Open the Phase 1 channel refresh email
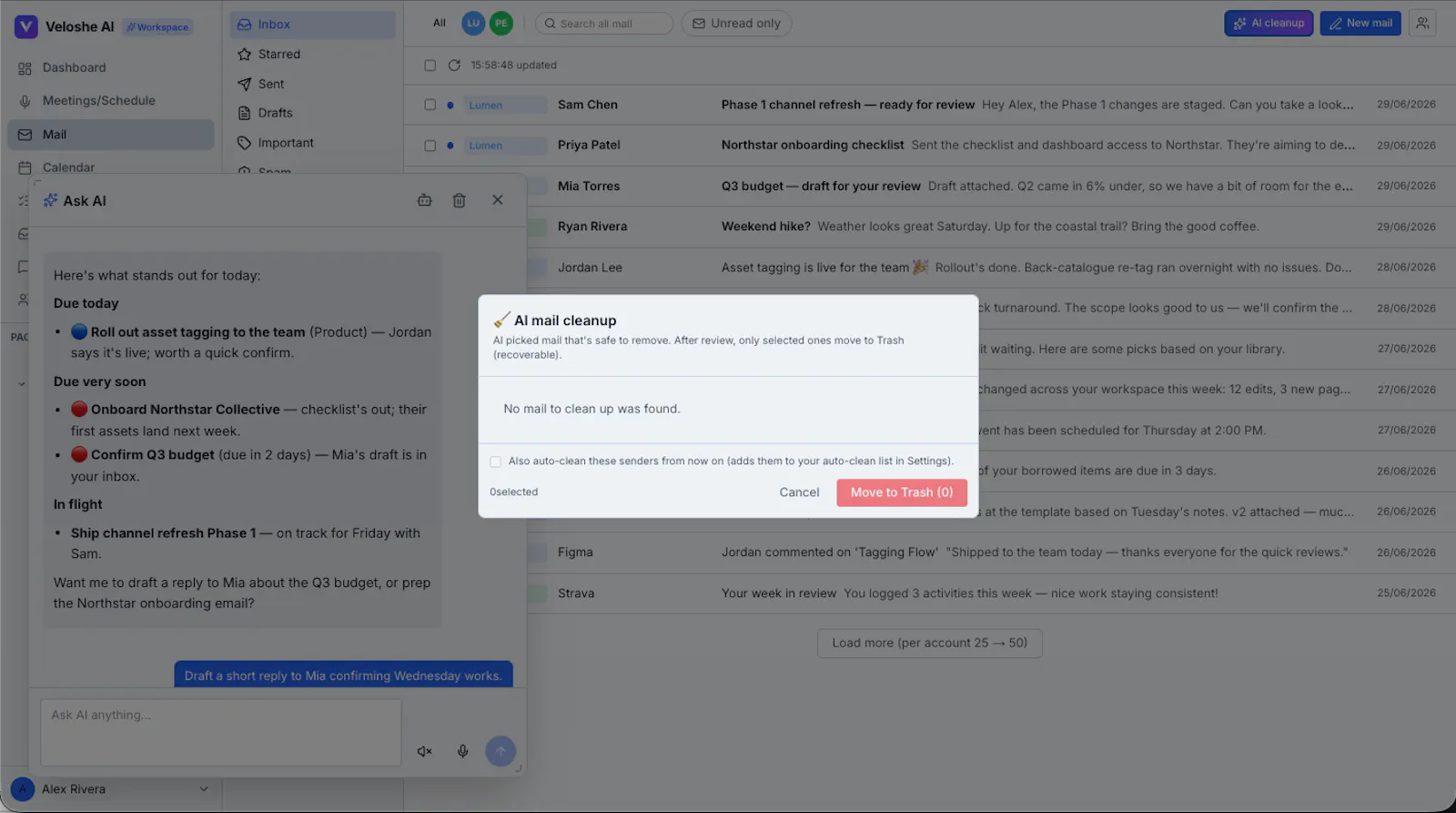The width and height of the screenshot is (1456, 813). [929, 105]
